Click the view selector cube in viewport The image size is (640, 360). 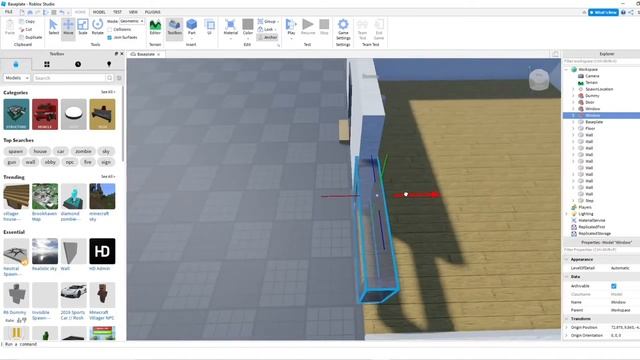point(539,79)
